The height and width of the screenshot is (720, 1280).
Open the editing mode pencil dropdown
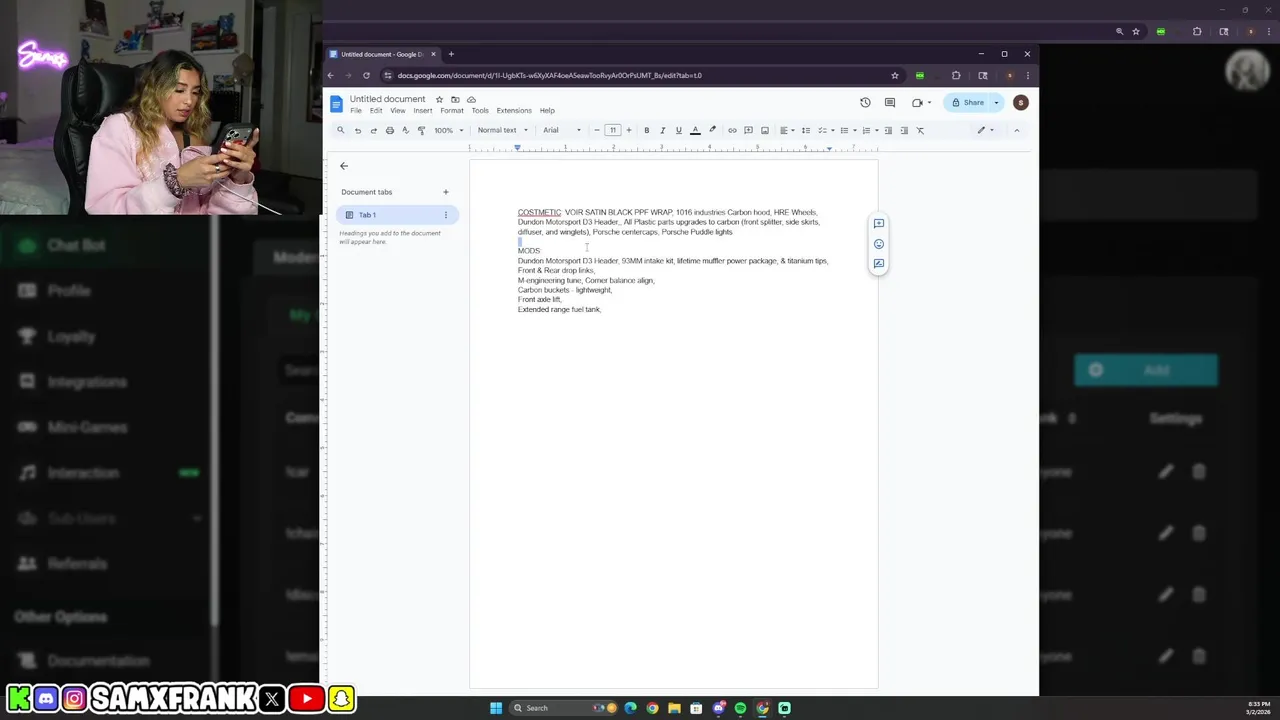985,130
